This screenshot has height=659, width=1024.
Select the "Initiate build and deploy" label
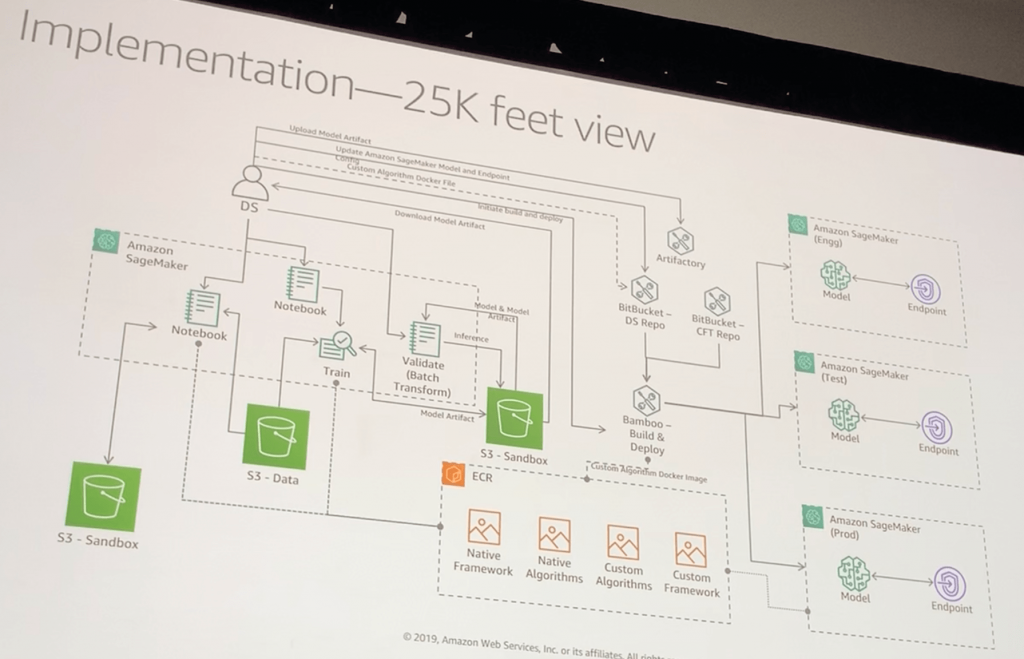[520, 214]
